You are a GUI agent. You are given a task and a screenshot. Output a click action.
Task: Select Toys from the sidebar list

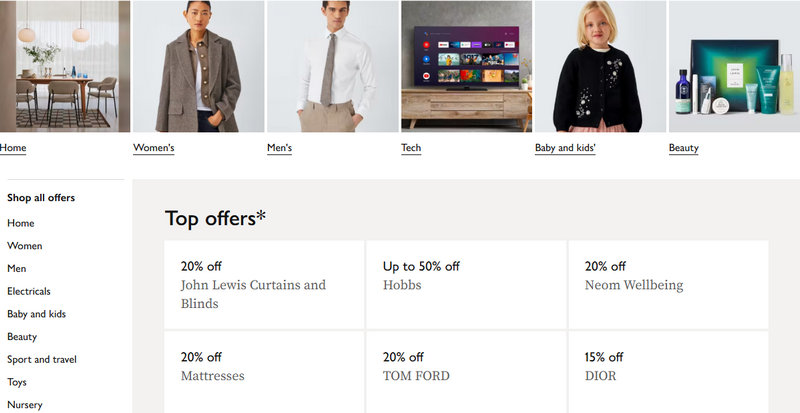pos(17,382)
